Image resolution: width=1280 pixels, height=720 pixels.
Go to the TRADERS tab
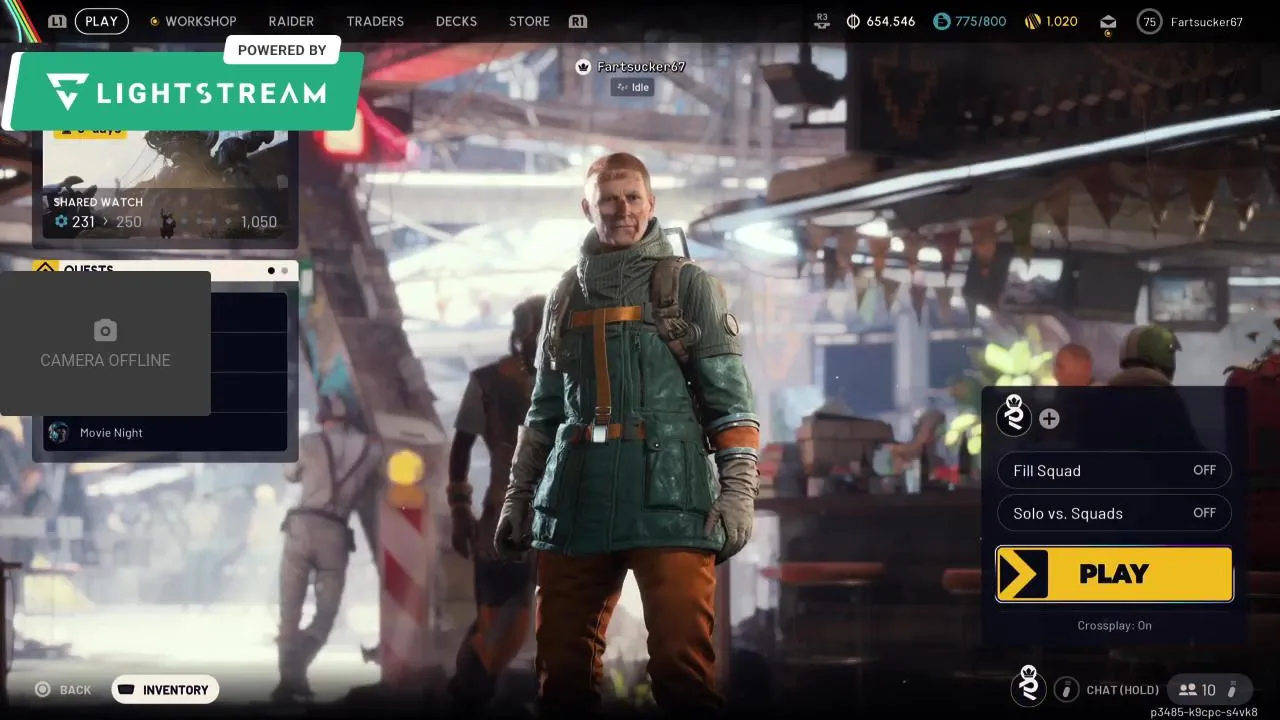tap(375, 21)
